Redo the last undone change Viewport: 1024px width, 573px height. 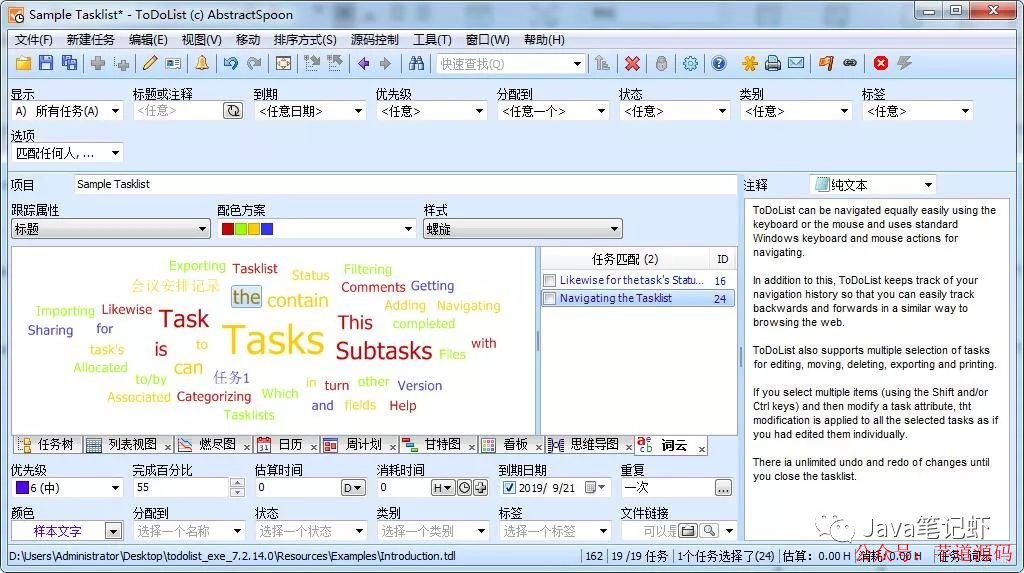pos(254,63)
